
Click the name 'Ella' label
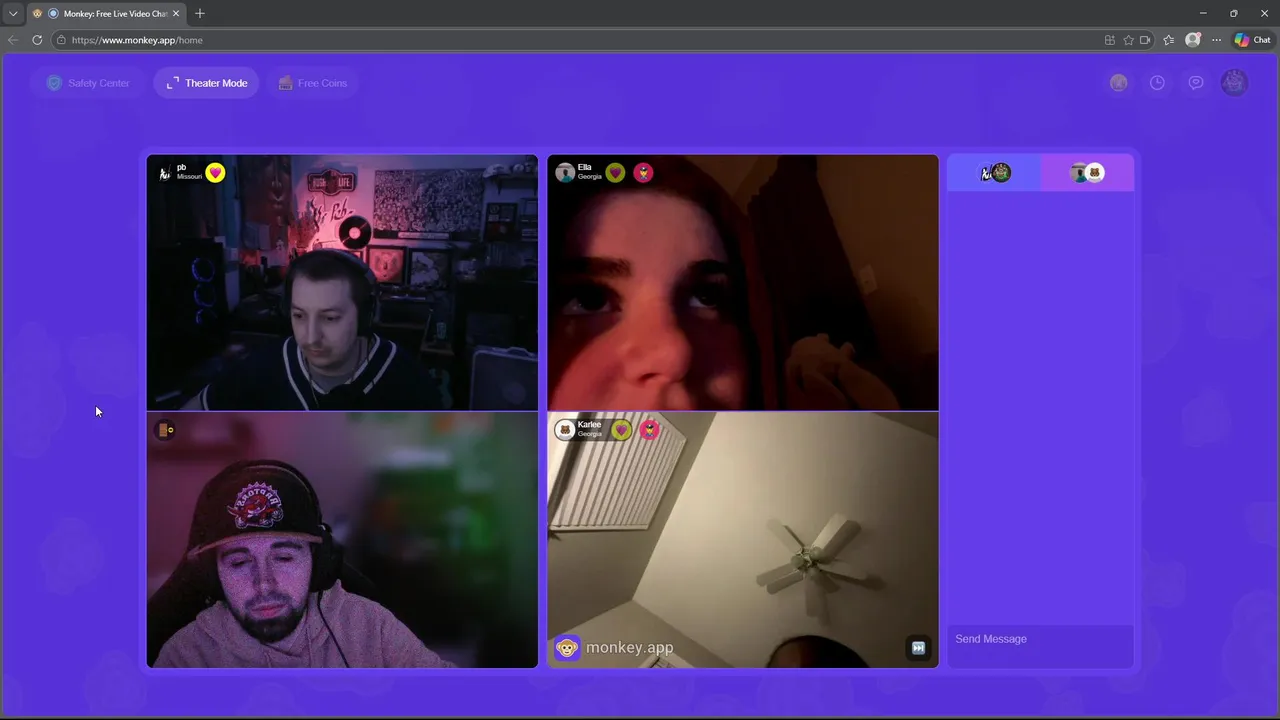[585, 168]
